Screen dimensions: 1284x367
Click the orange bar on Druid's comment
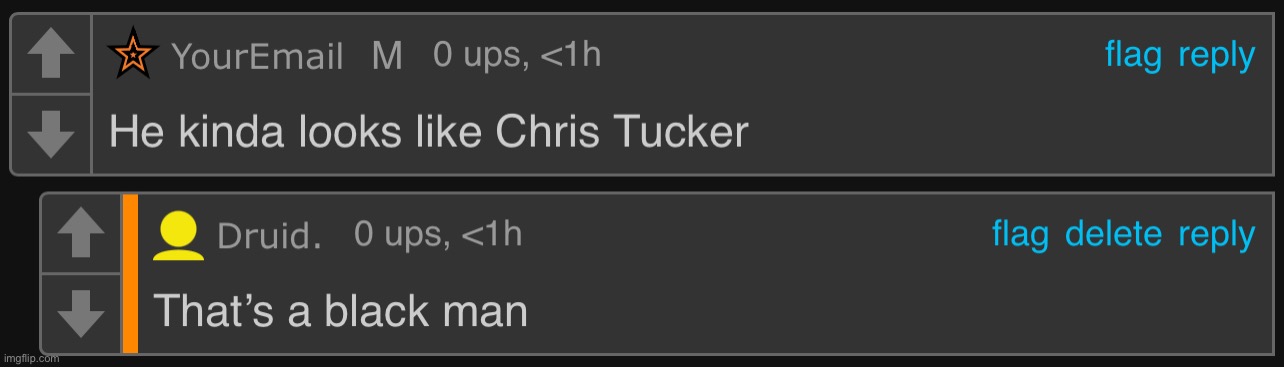(x=130, y=274)
